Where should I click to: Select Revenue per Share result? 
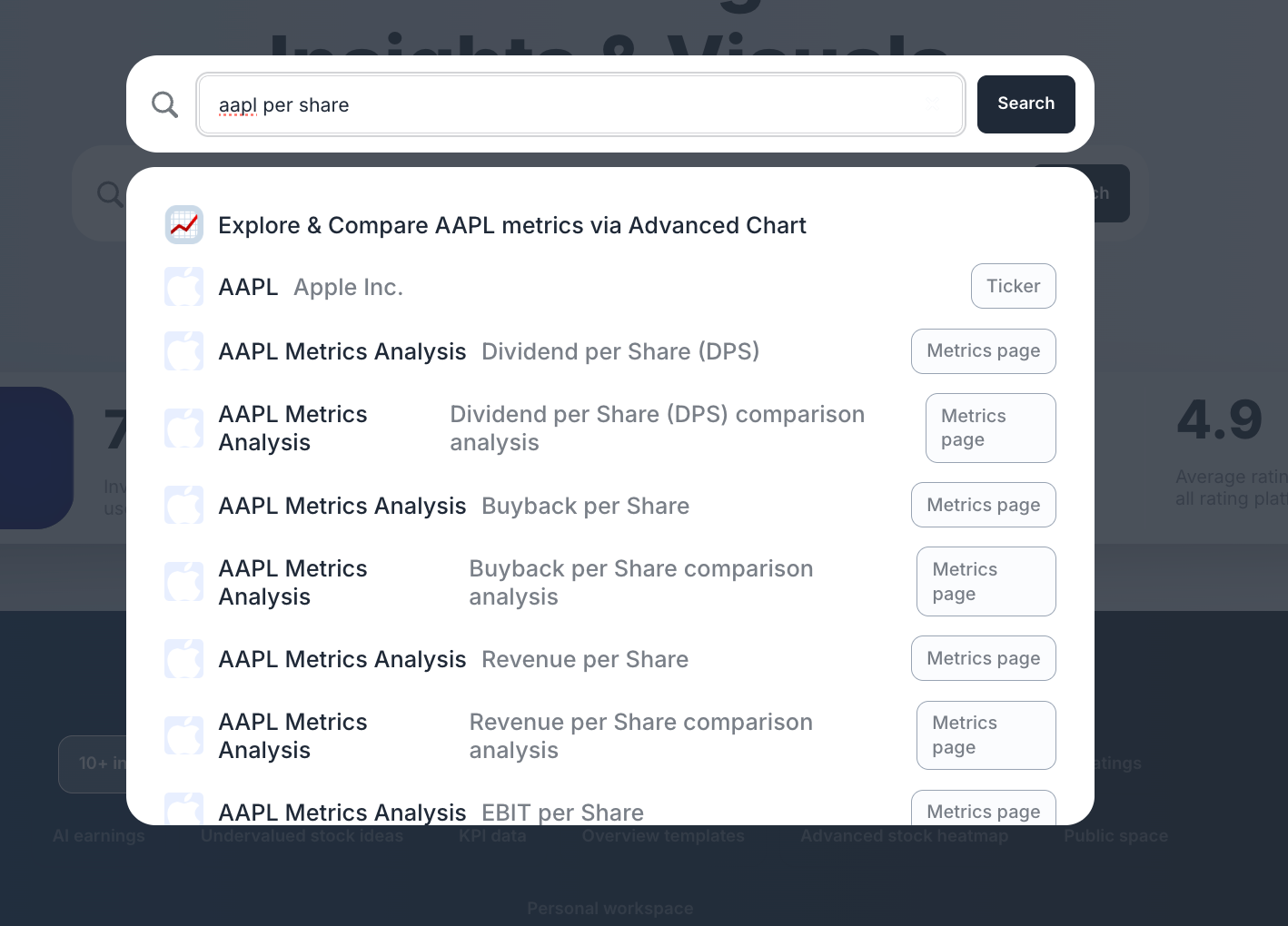610,659
